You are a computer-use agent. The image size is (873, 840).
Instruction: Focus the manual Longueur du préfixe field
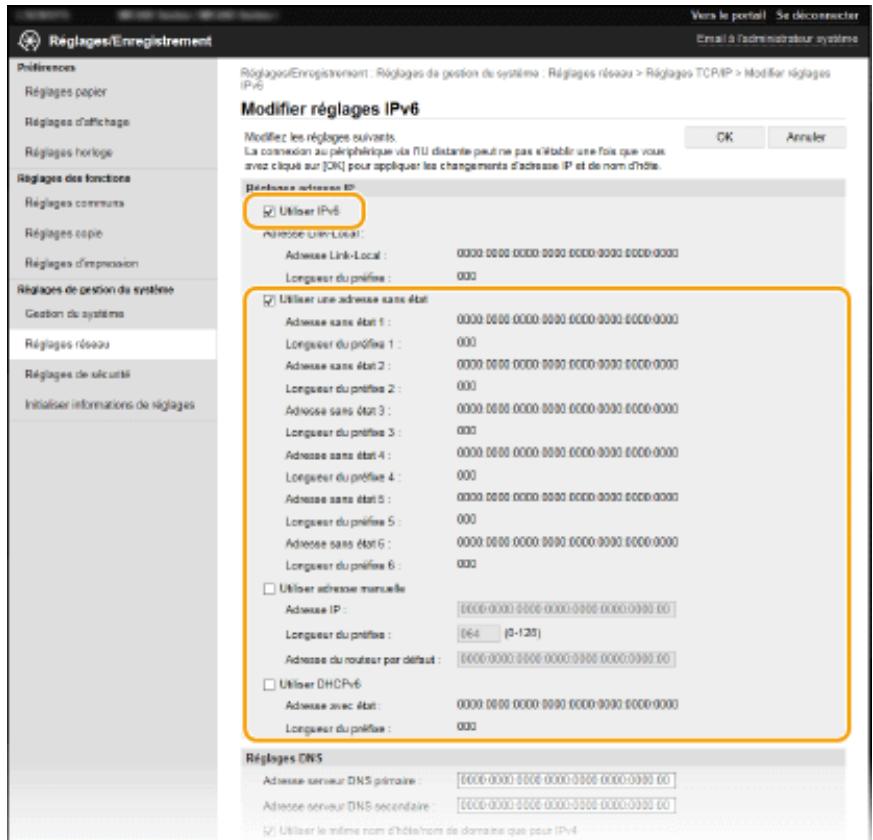(478, 633)
